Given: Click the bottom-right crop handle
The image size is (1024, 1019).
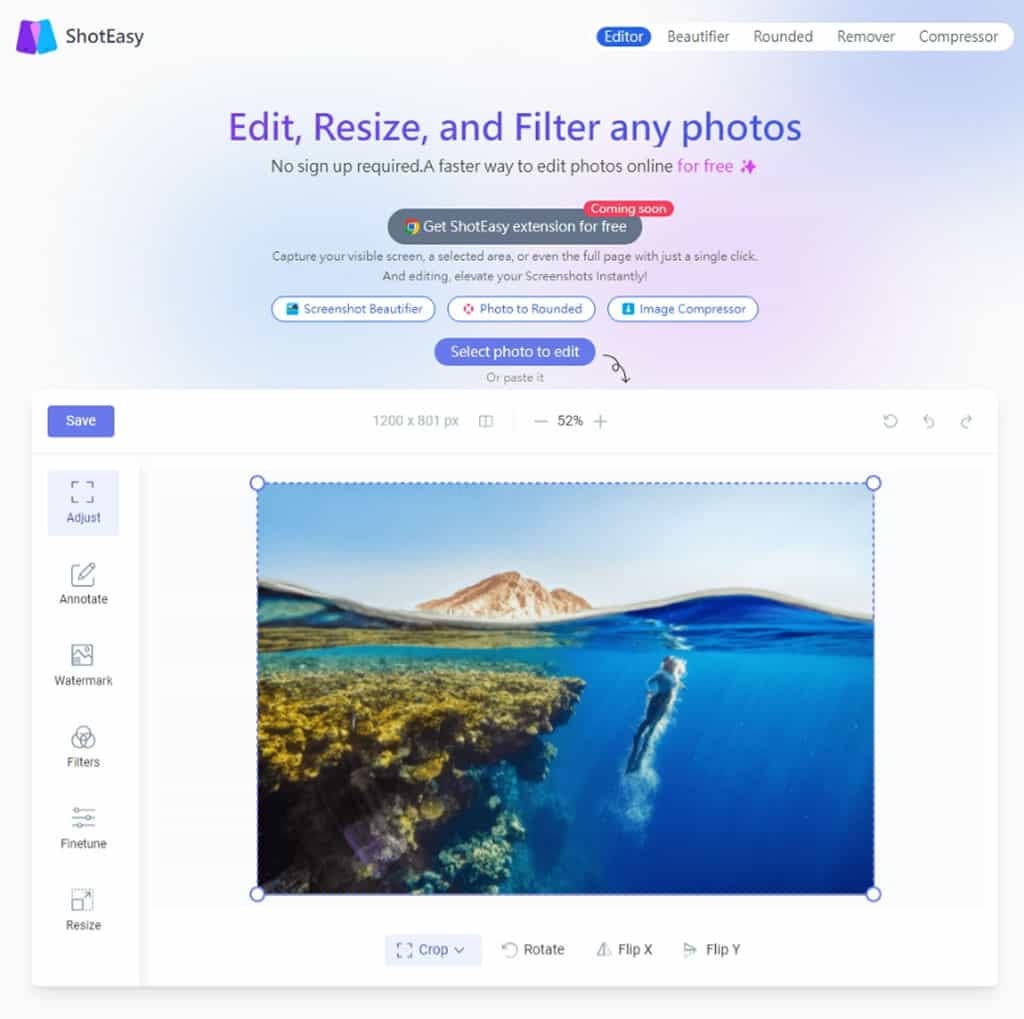Looking at the screenshot, I should click(x=873, y=894).
